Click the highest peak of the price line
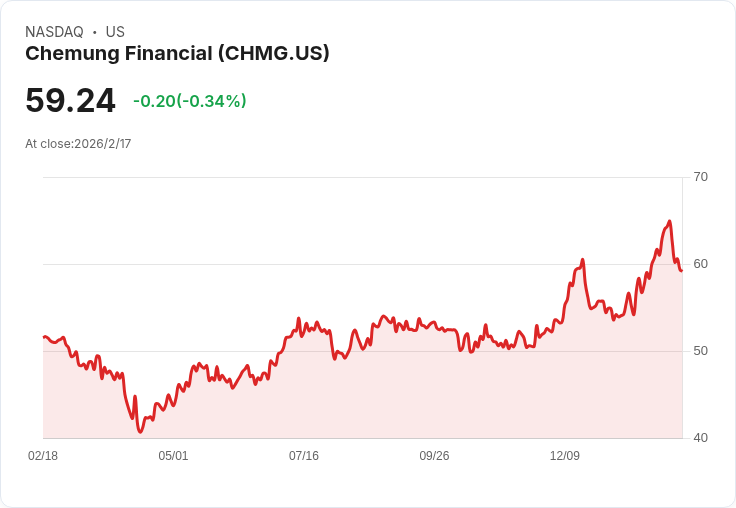The width and height of the screenshot is (736, 508). (669, 221)
